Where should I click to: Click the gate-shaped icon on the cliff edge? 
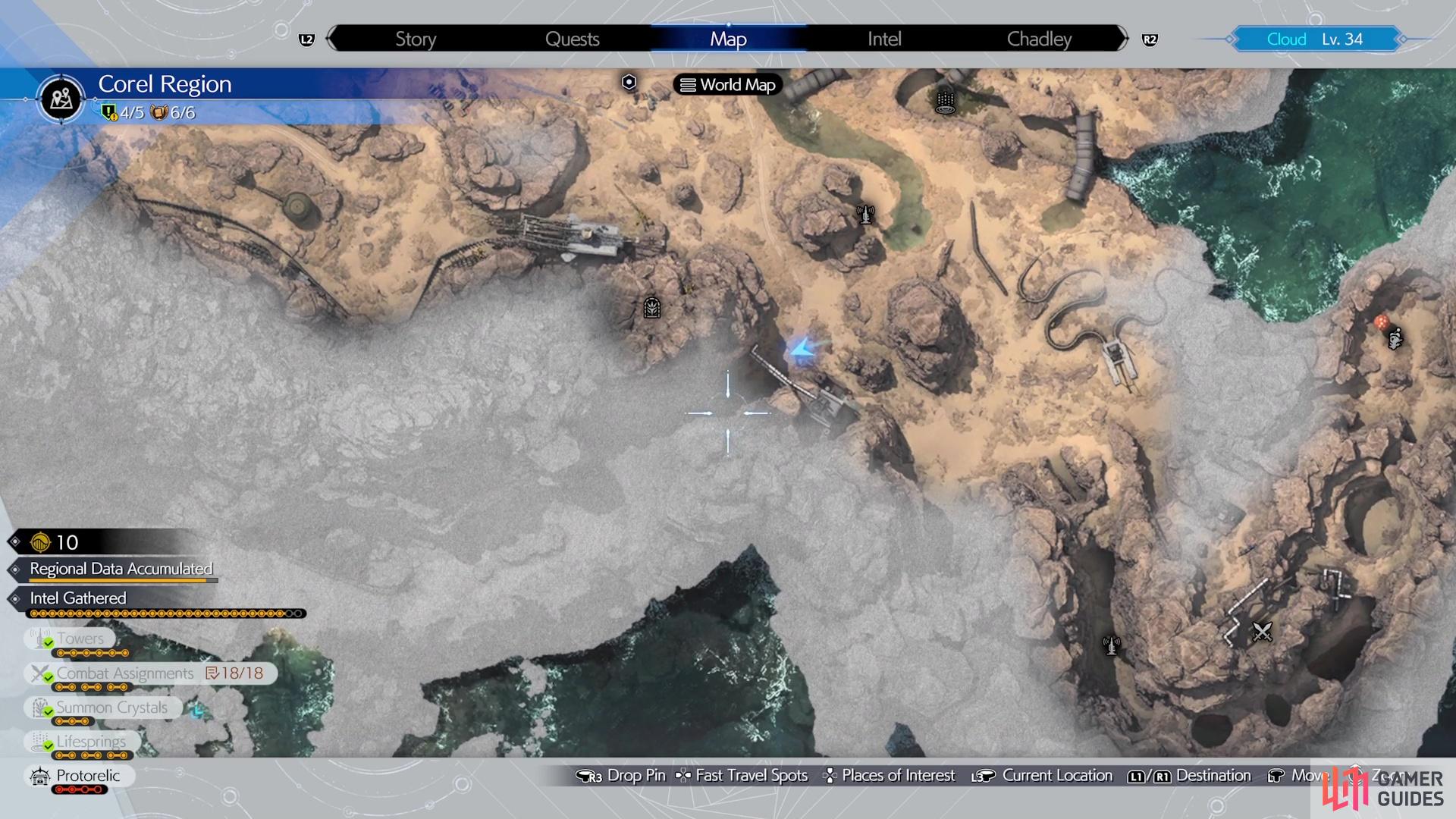tap(651, 307)
